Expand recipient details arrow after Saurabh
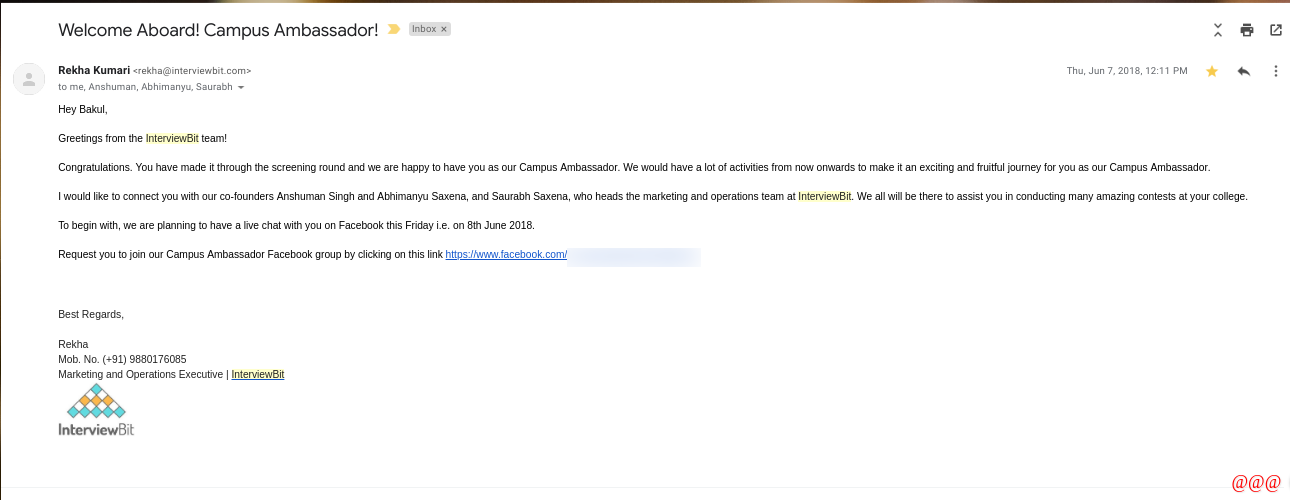 coord(241,88)
